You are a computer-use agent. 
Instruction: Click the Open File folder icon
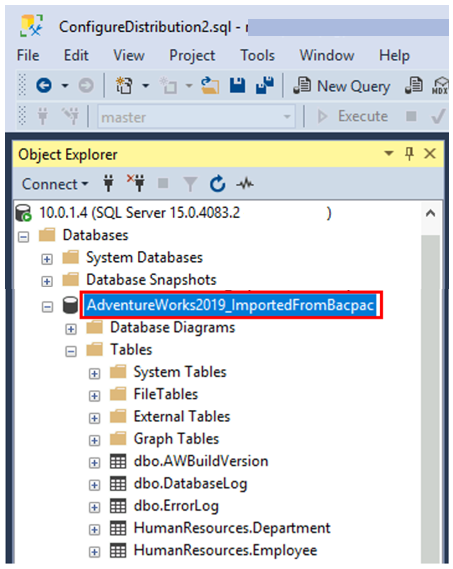coord(210,86)
